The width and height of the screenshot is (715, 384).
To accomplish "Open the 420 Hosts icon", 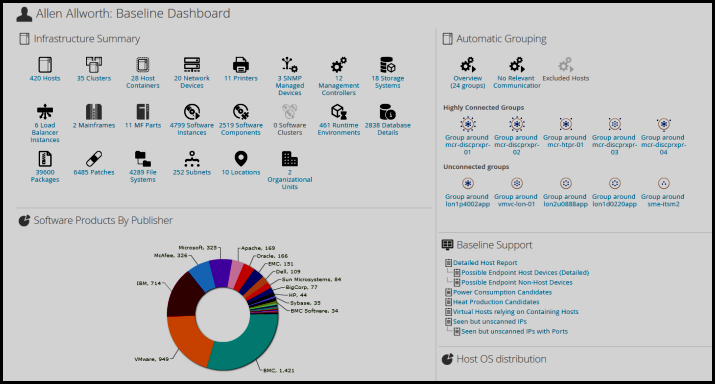I will tap(45, 65).
